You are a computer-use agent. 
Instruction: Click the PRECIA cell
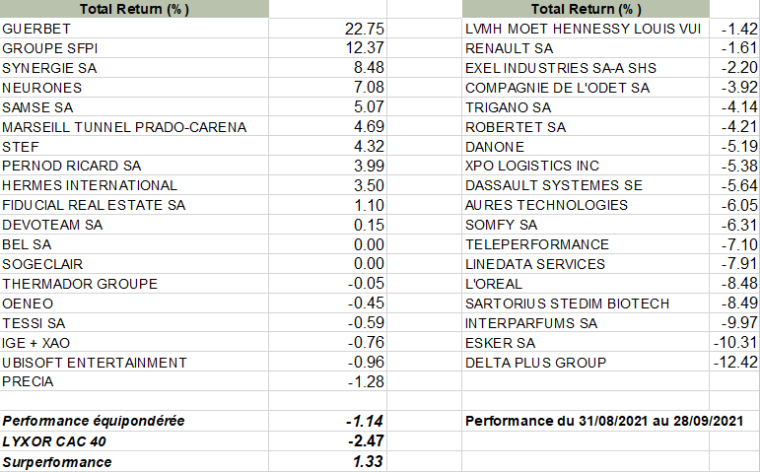coord(134,382)
